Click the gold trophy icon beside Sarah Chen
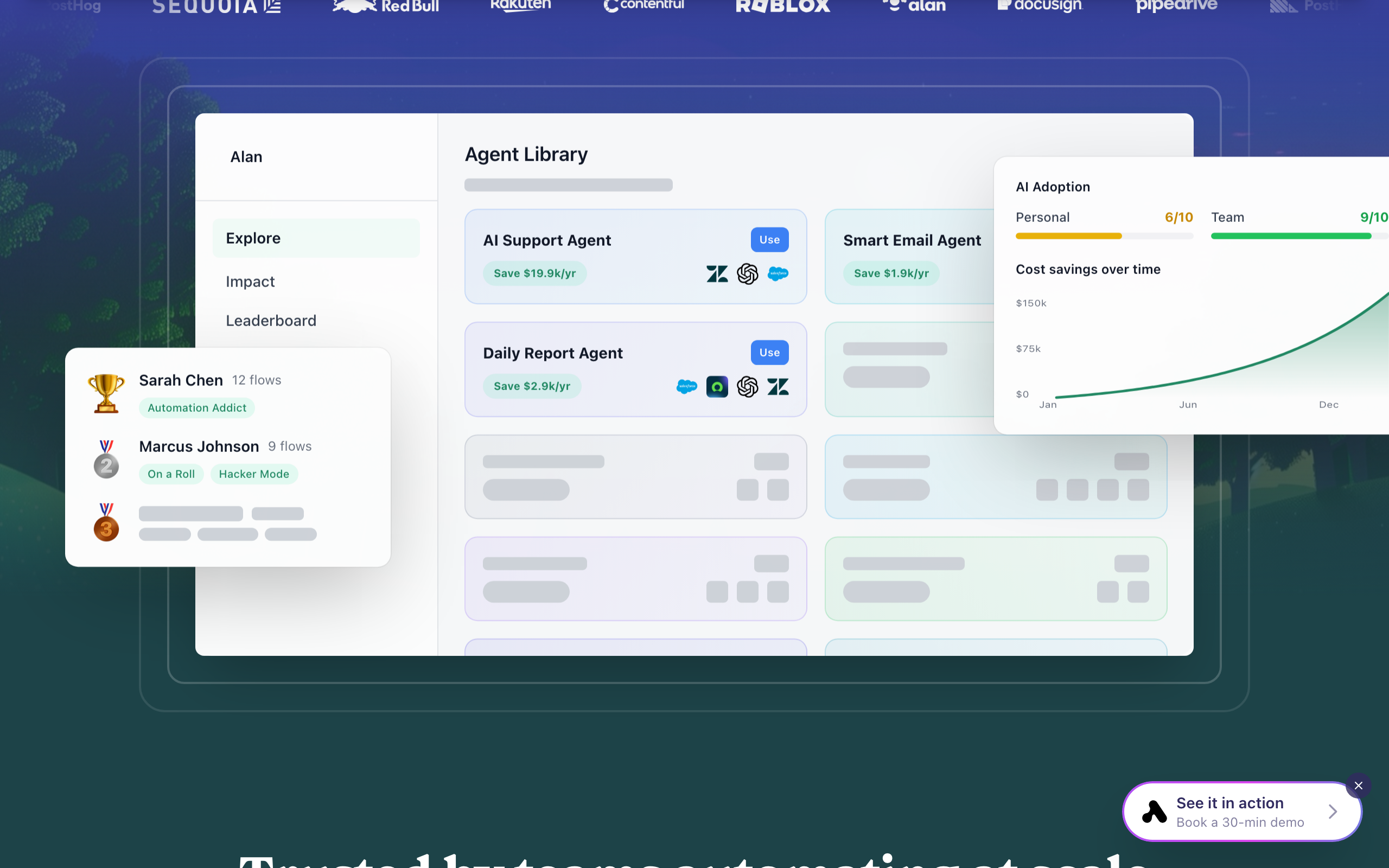 point(106,393)
